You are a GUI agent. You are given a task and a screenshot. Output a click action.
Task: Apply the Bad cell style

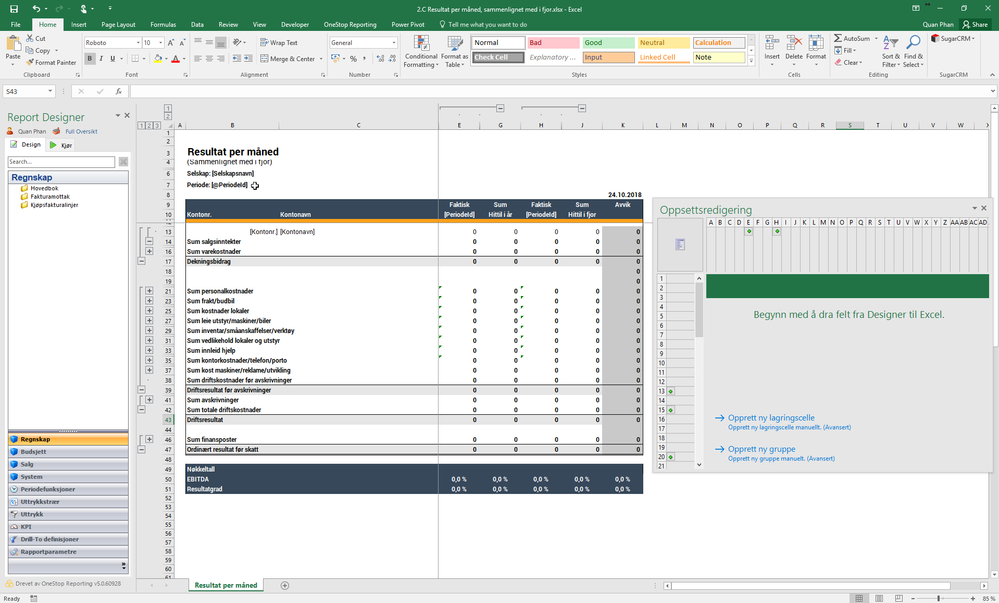[x=553, y=43]
